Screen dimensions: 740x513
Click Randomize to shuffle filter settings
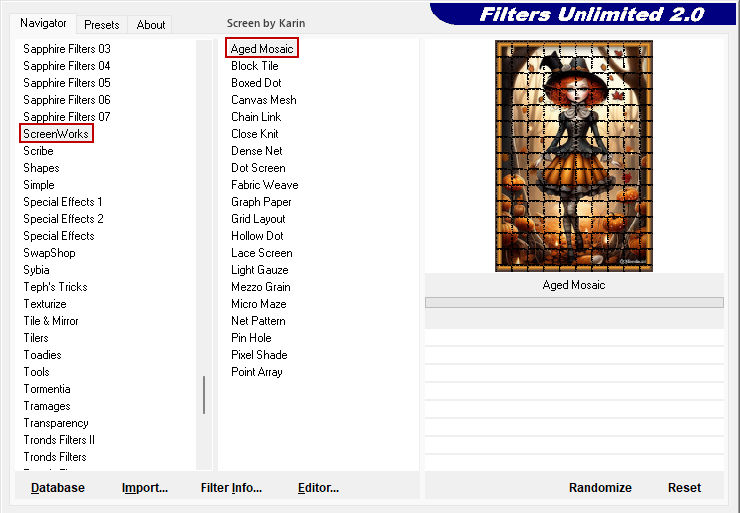tap(600, 488)
